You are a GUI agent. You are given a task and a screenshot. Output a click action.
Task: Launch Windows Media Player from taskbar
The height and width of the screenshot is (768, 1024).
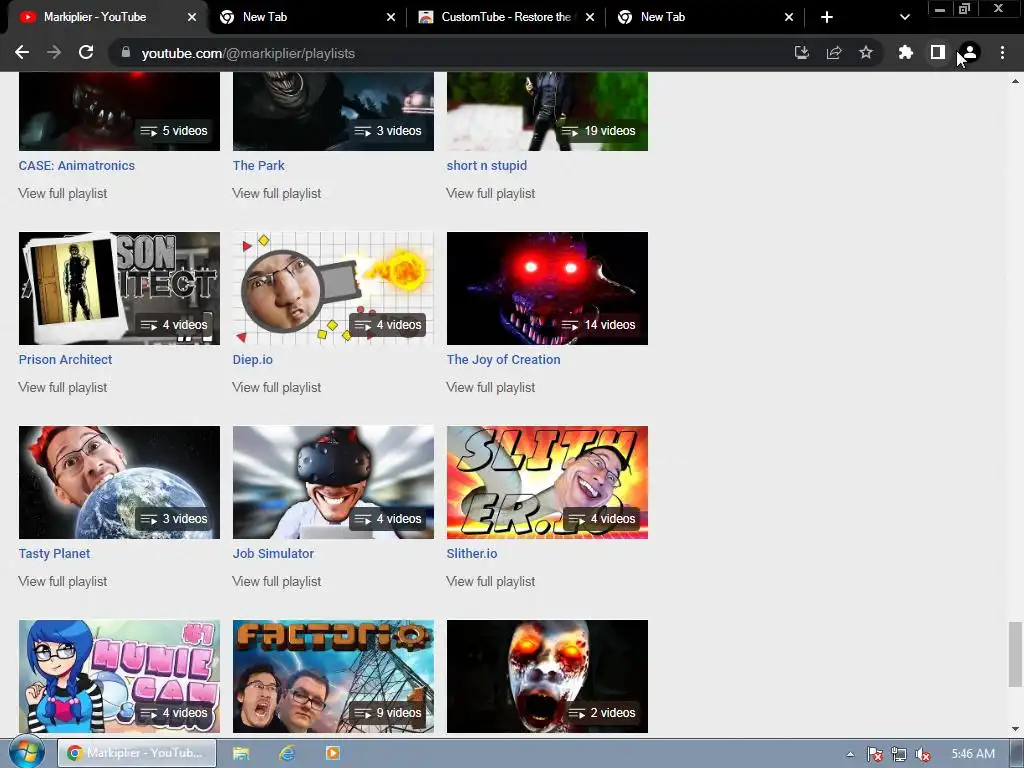(332, 754)
